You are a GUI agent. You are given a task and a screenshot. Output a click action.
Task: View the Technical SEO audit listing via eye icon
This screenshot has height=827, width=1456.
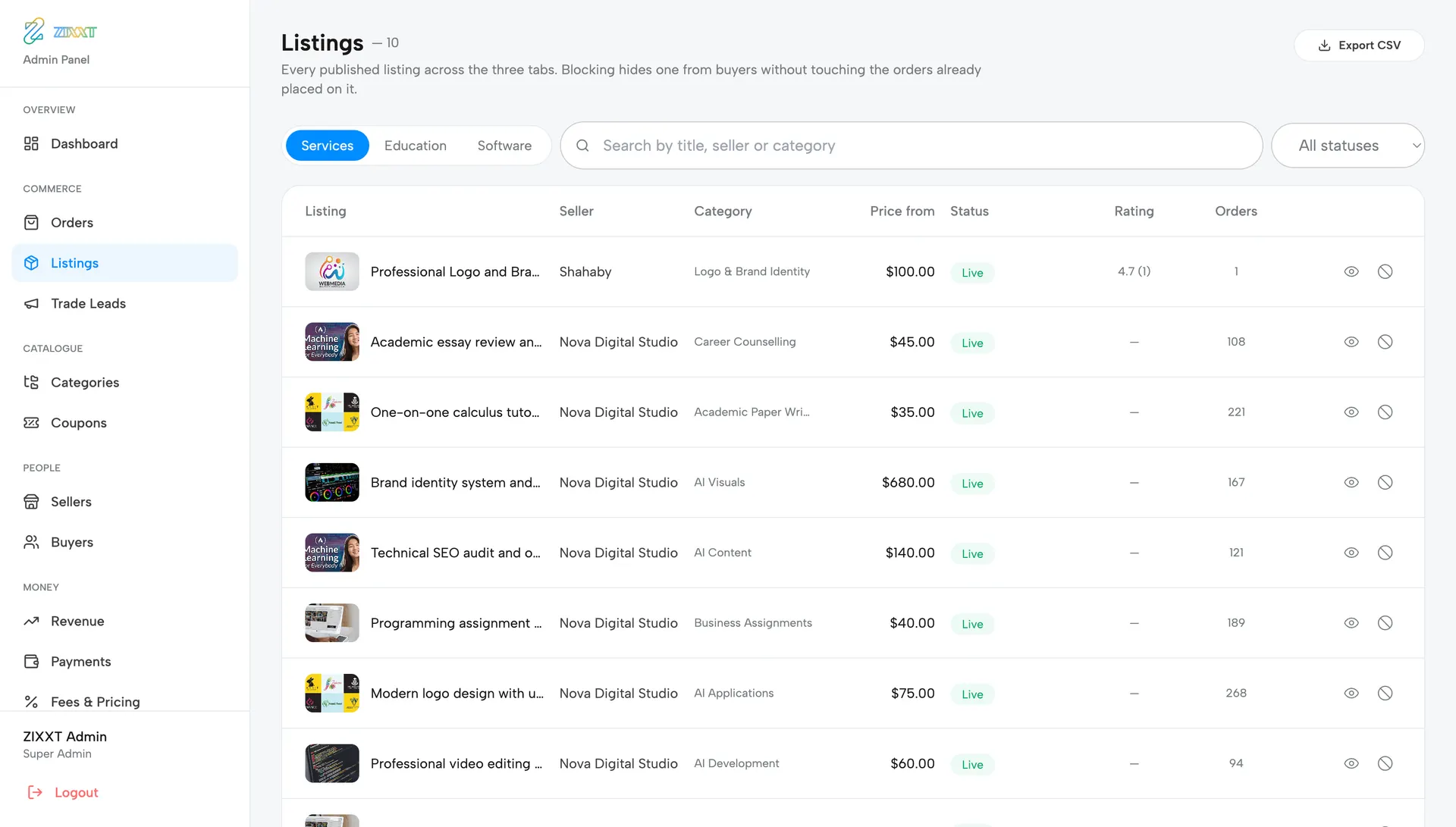click(1351, 553)
